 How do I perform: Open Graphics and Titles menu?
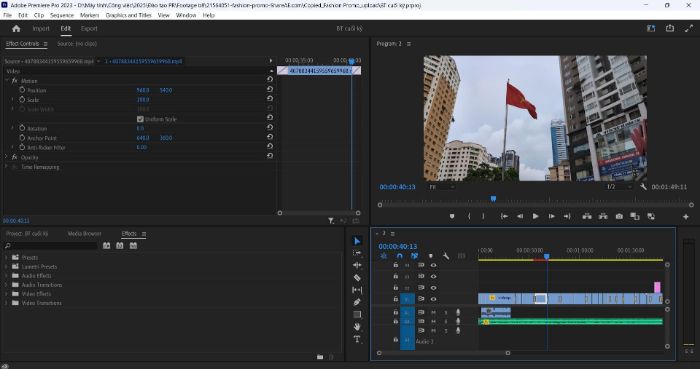[x=129, y=15]
